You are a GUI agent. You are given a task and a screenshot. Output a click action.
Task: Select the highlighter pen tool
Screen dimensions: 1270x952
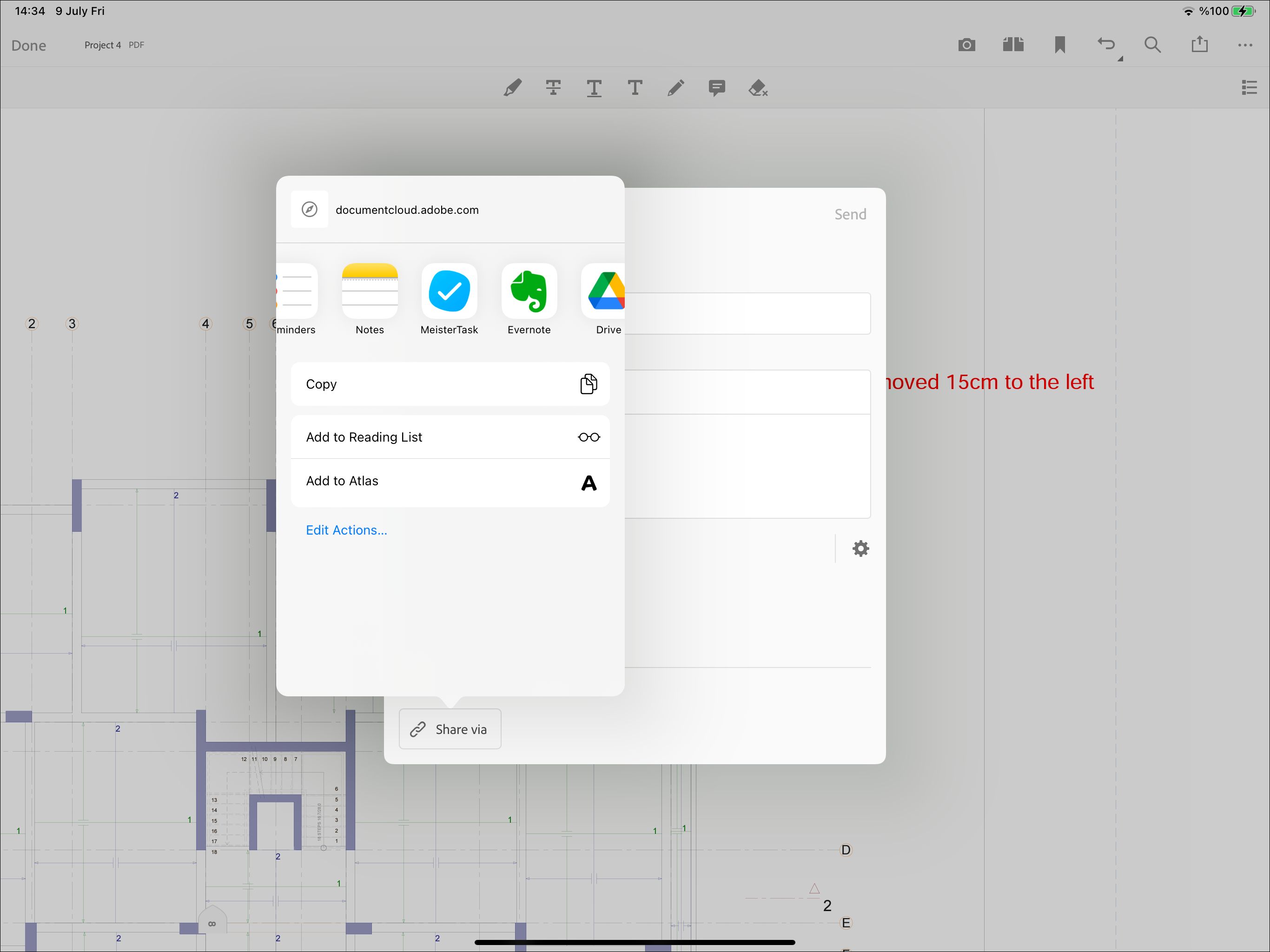[512, 88]
